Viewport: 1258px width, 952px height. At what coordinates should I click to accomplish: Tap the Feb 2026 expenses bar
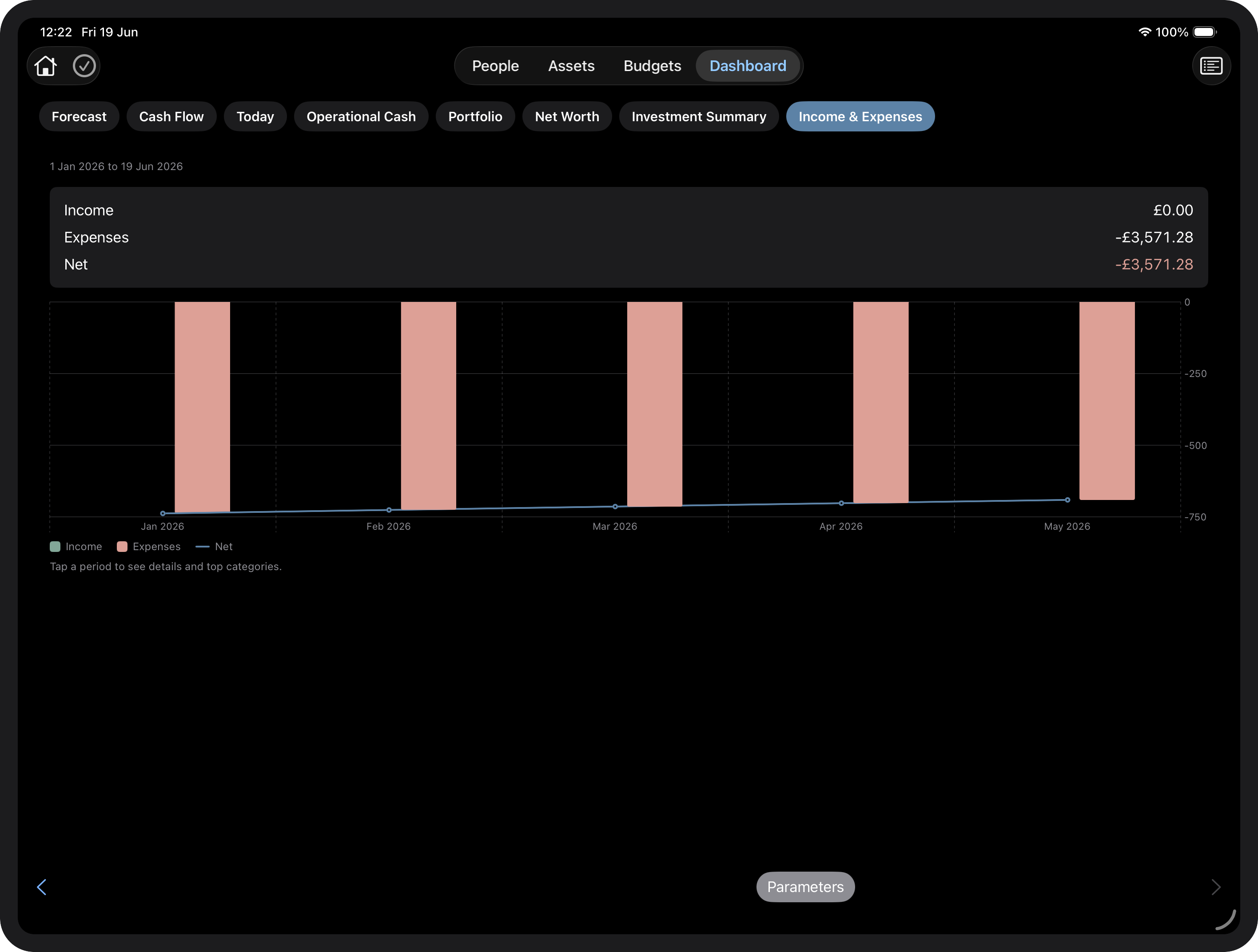428,405
